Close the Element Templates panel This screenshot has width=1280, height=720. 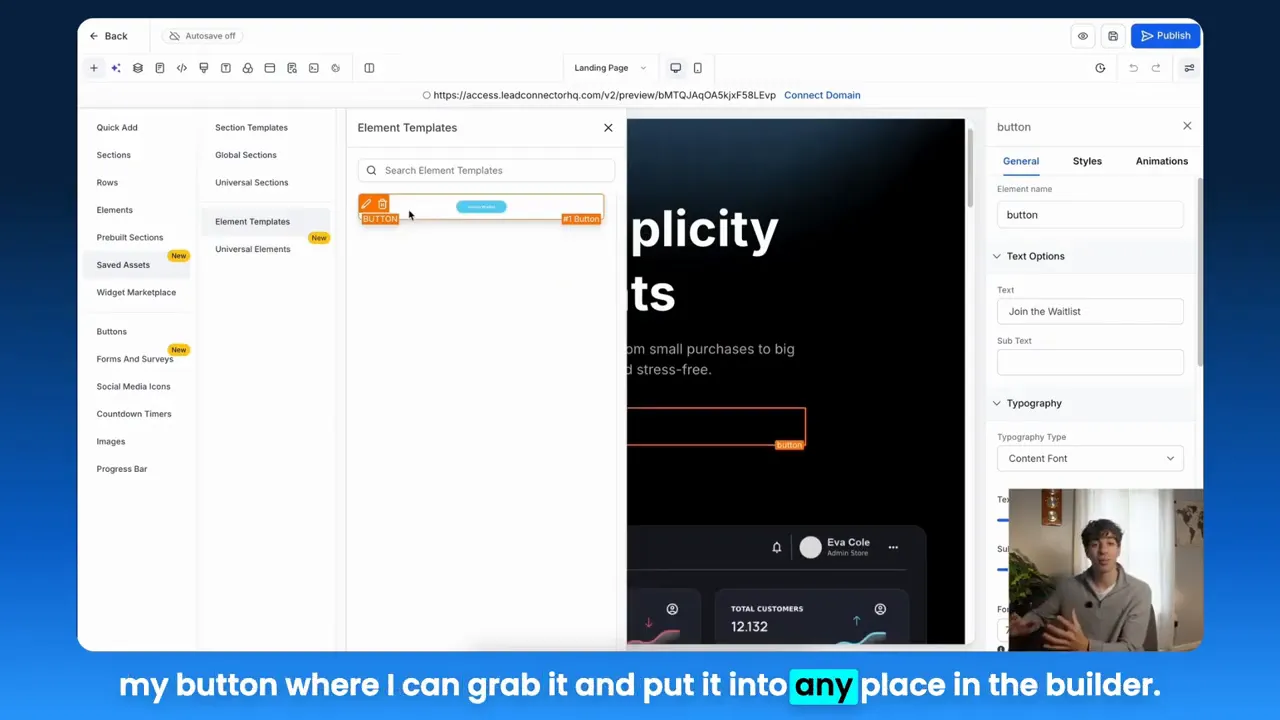(x=608, y=128)
